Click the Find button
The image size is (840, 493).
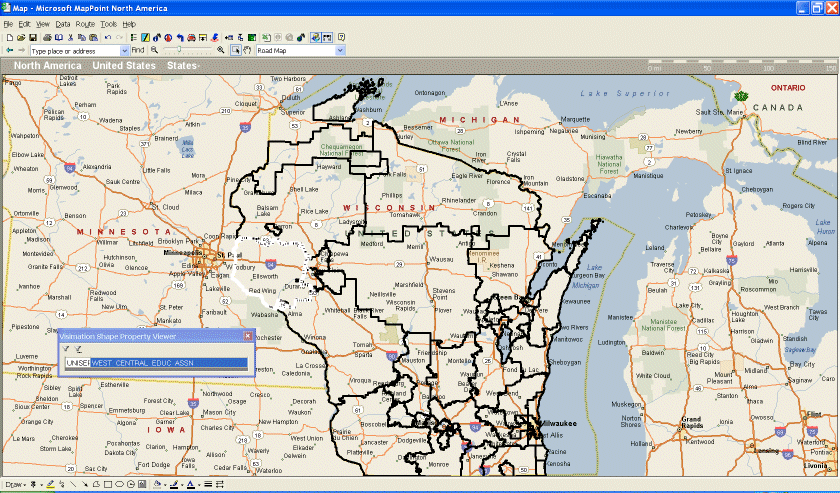[138, 50]
